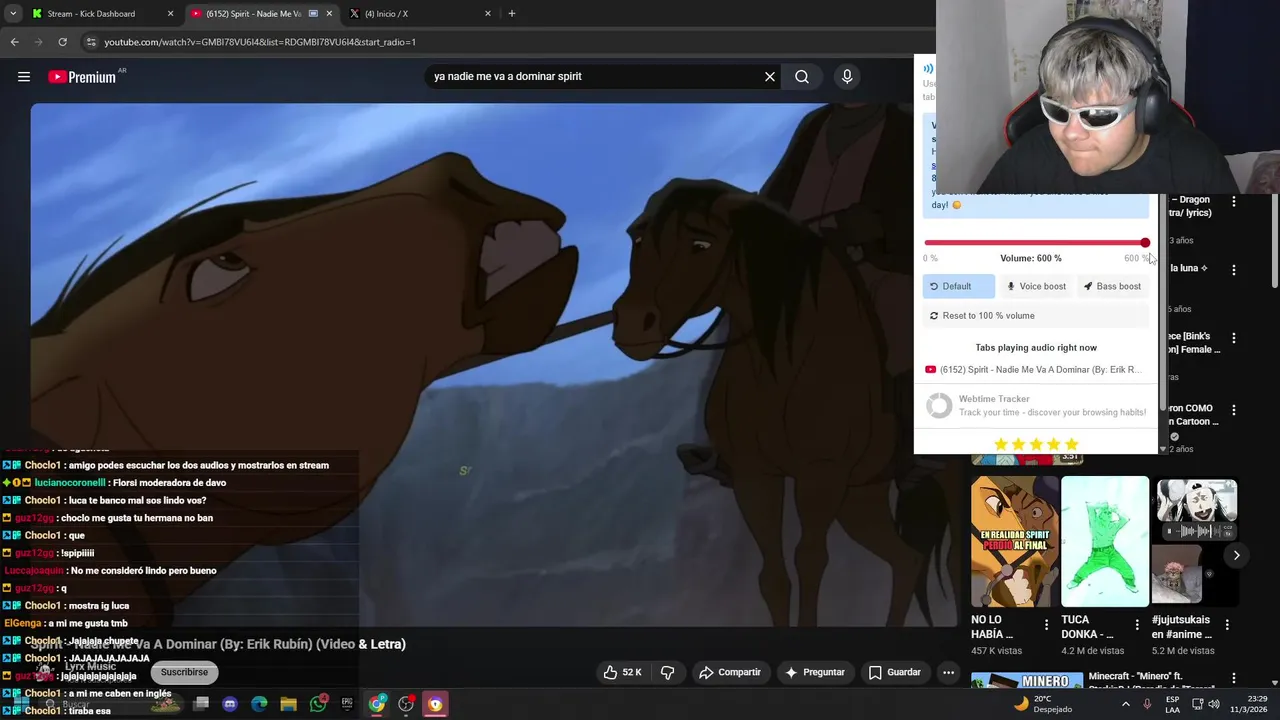This screenshot has width=1280, height=720.
Task: Open the tab search dropdown arrow
Action: coord(13,14)
